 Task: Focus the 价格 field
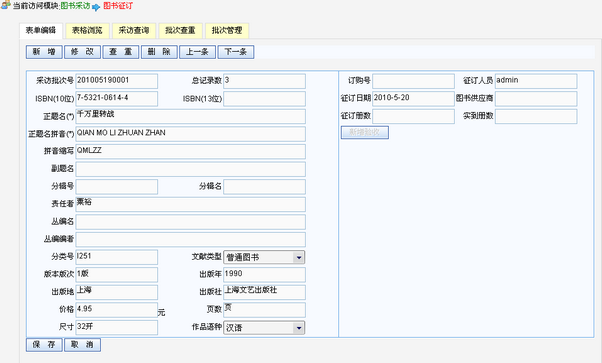point(116,310)
